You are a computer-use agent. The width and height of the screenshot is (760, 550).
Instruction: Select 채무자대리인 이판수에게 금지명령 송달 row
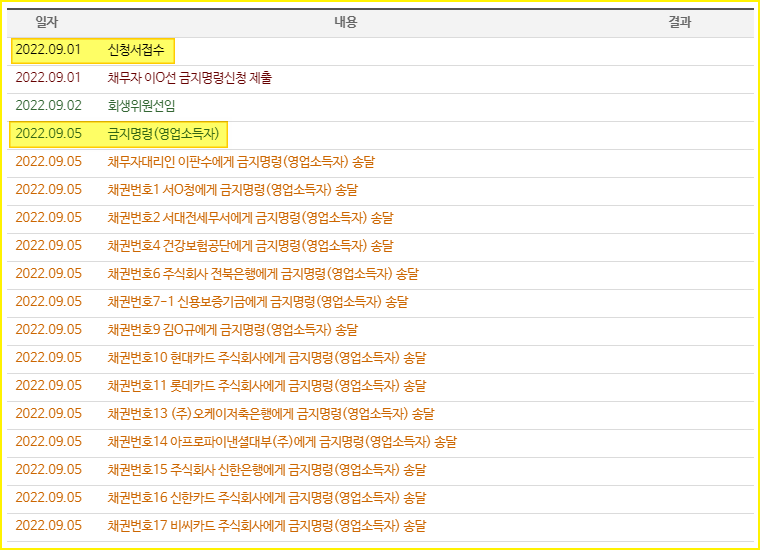click(x=241, y=162)
